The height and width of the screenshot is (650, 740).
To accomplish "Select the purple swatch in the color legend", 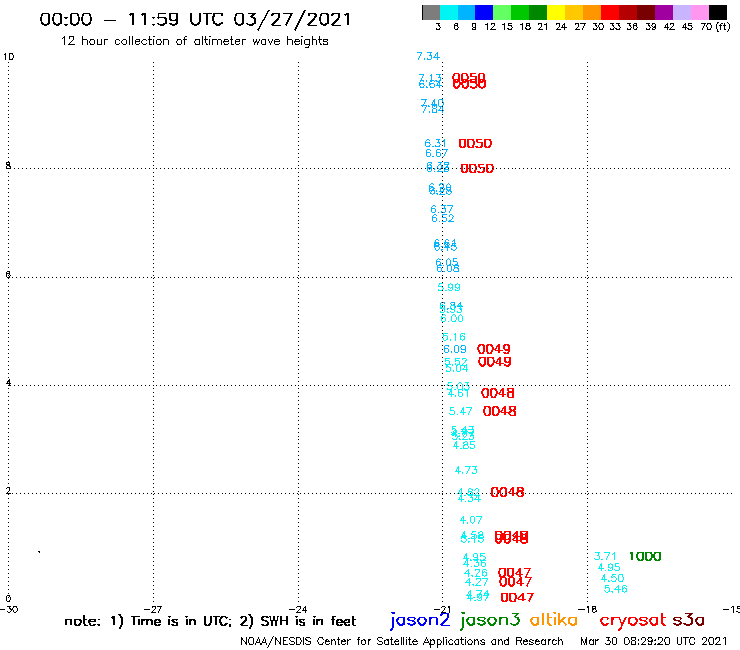I will (664, 12).
